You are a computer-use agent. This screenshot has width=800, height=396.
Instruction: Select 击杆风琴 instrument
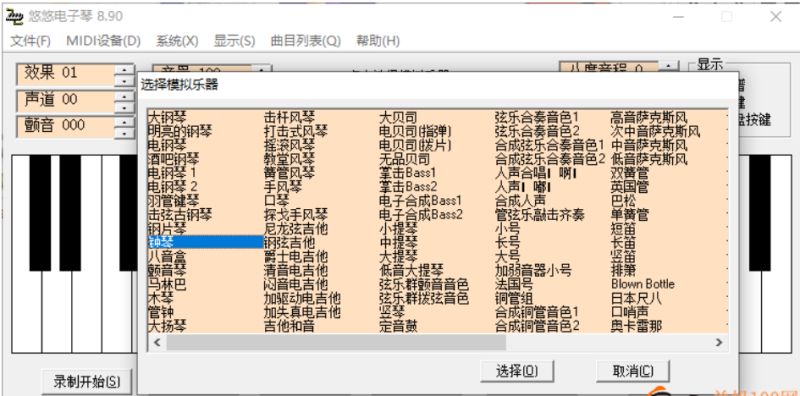tap(289, 117)
